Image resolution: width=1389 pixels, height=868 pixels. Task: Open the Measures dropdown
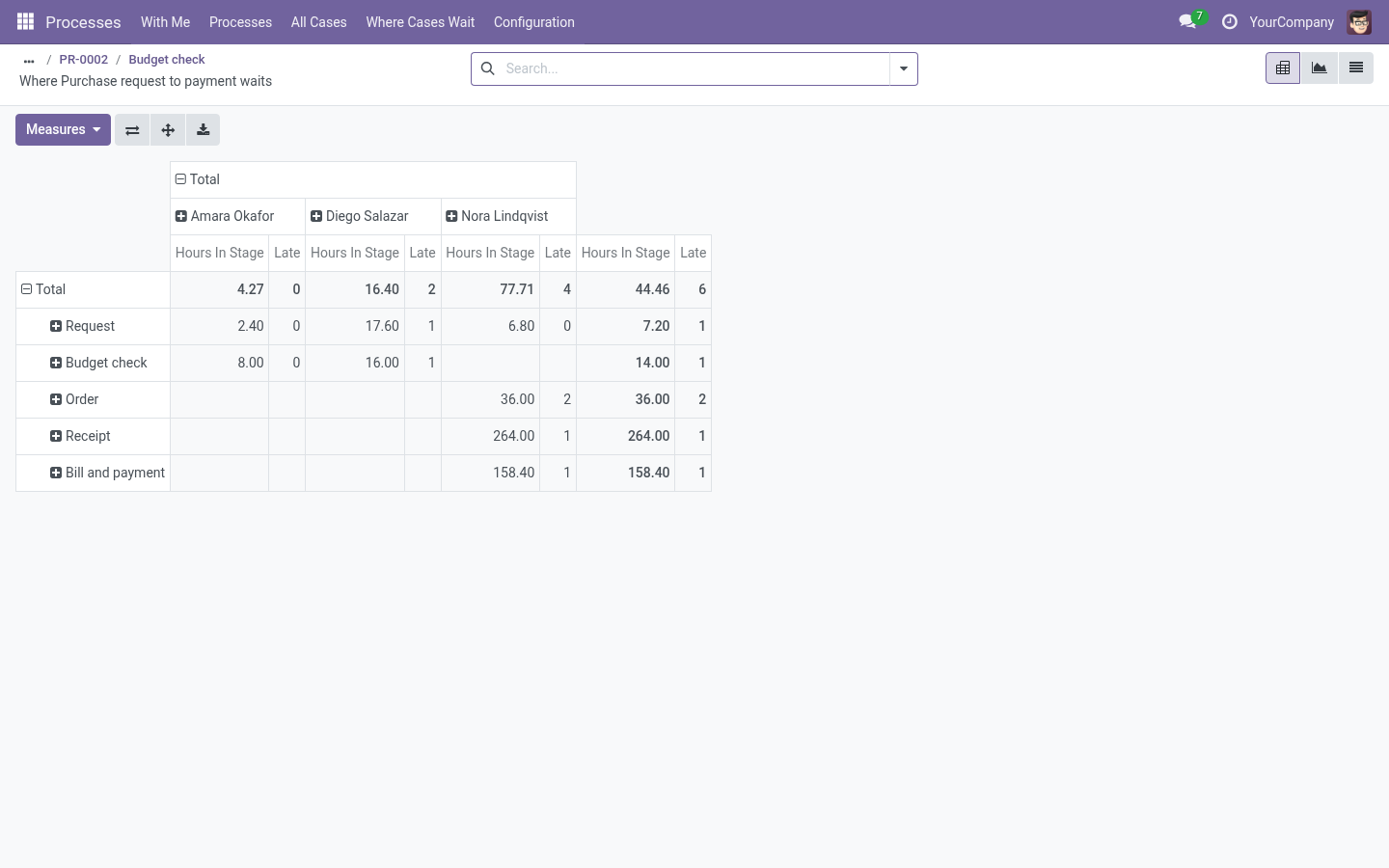coord(63,130)
